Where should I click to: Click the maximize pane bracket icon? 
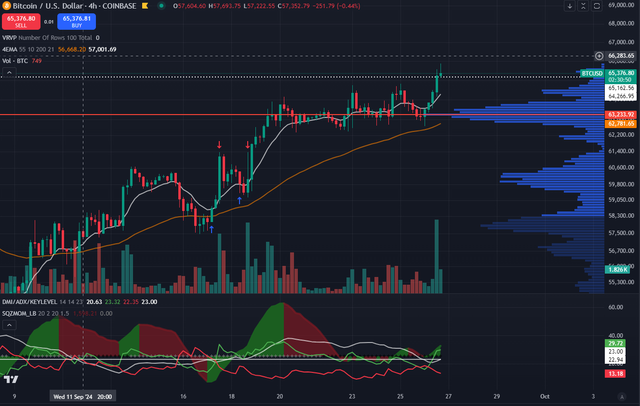(x=597, y=6)
